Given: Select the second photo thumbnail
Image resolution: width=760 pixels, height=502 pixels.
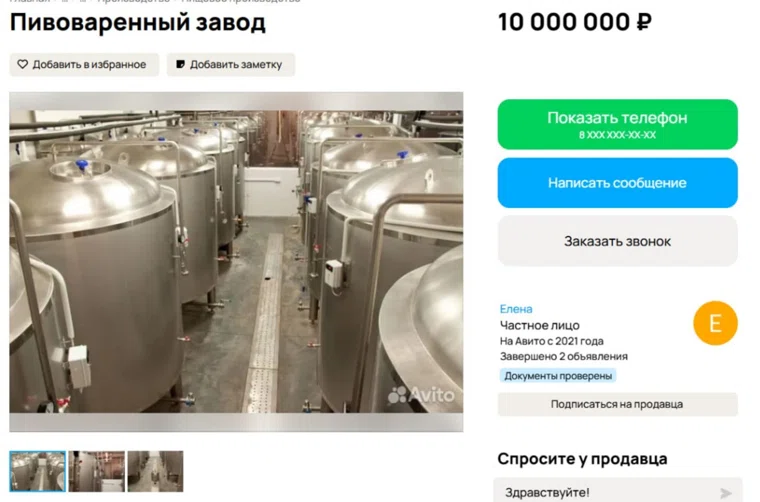Looking at the screenshot, I should pyautogui.click(x=96, y=471).
